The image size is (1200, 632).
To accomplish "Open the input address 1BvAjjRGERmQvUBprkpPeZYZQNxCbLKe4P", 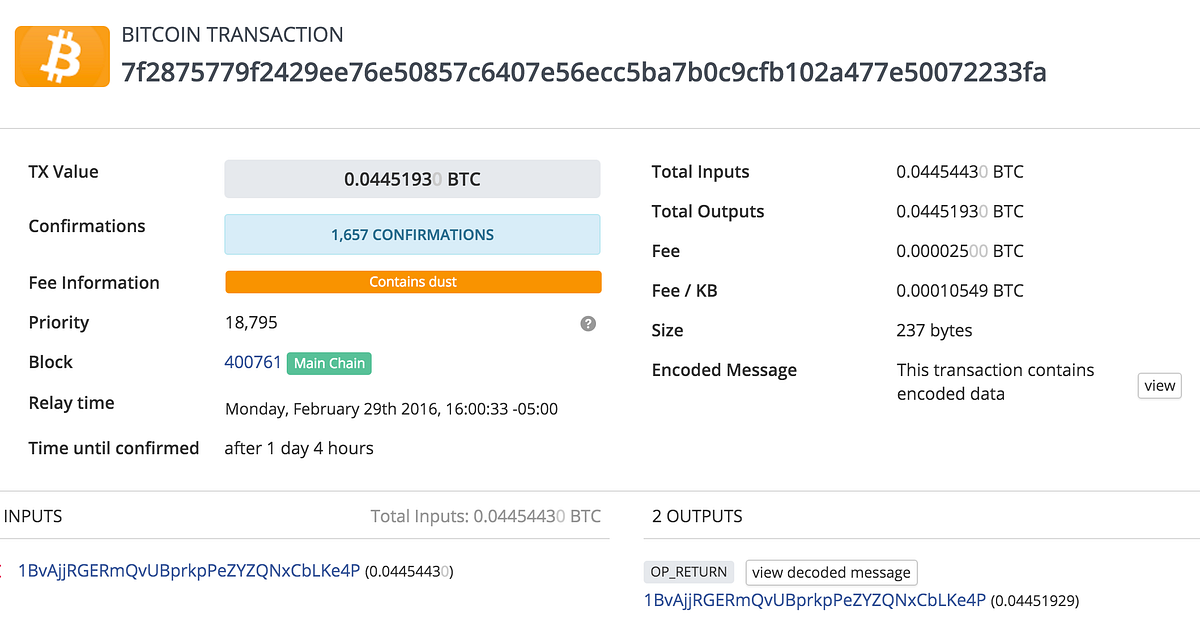I will pyautogui.click(x=189, y=571).
